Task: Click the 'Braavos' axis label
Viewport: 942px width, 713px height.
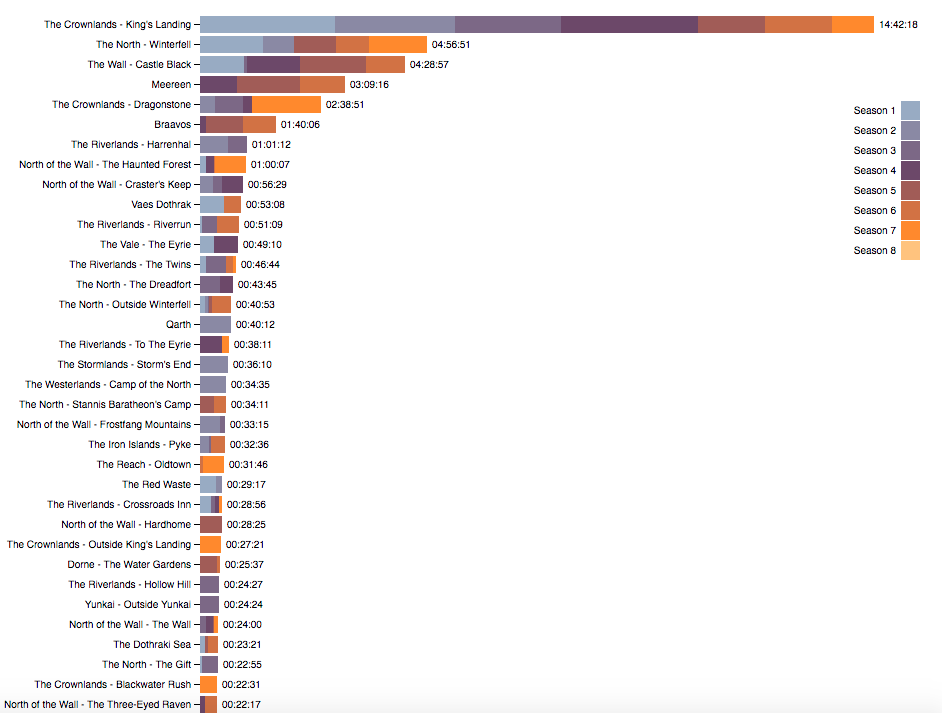Action: coord(172,124)
